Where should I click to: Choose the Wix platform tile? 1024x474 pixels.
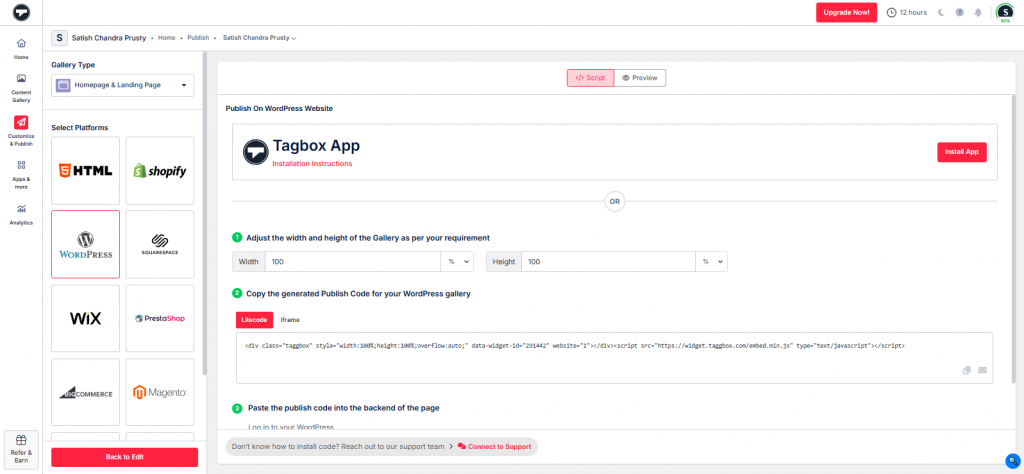[86, 318]
